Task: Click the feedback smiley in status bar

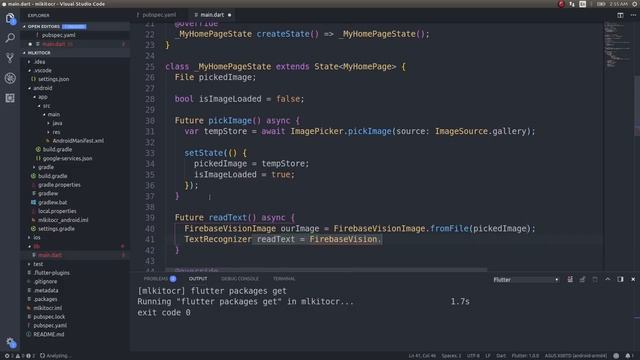Action: pos(616,356)
